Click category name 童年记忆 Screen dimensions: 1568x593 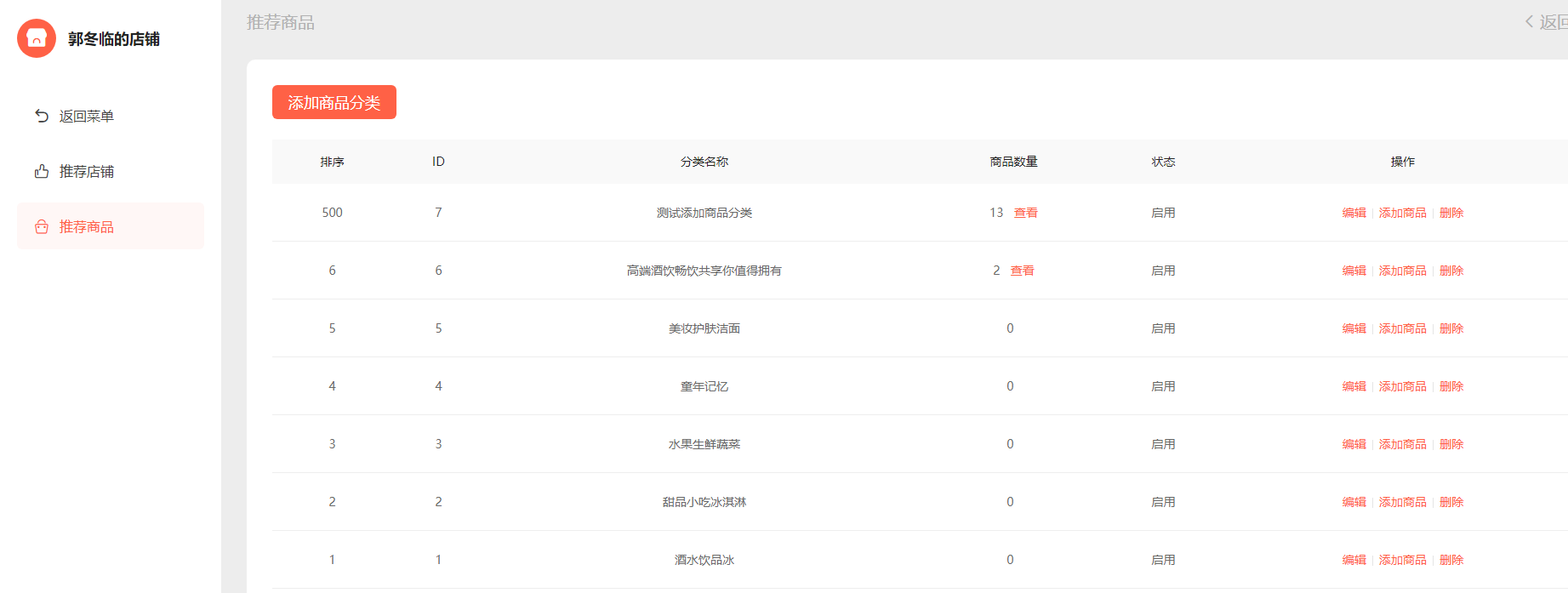pyautogui.click(x=704, y=386)
